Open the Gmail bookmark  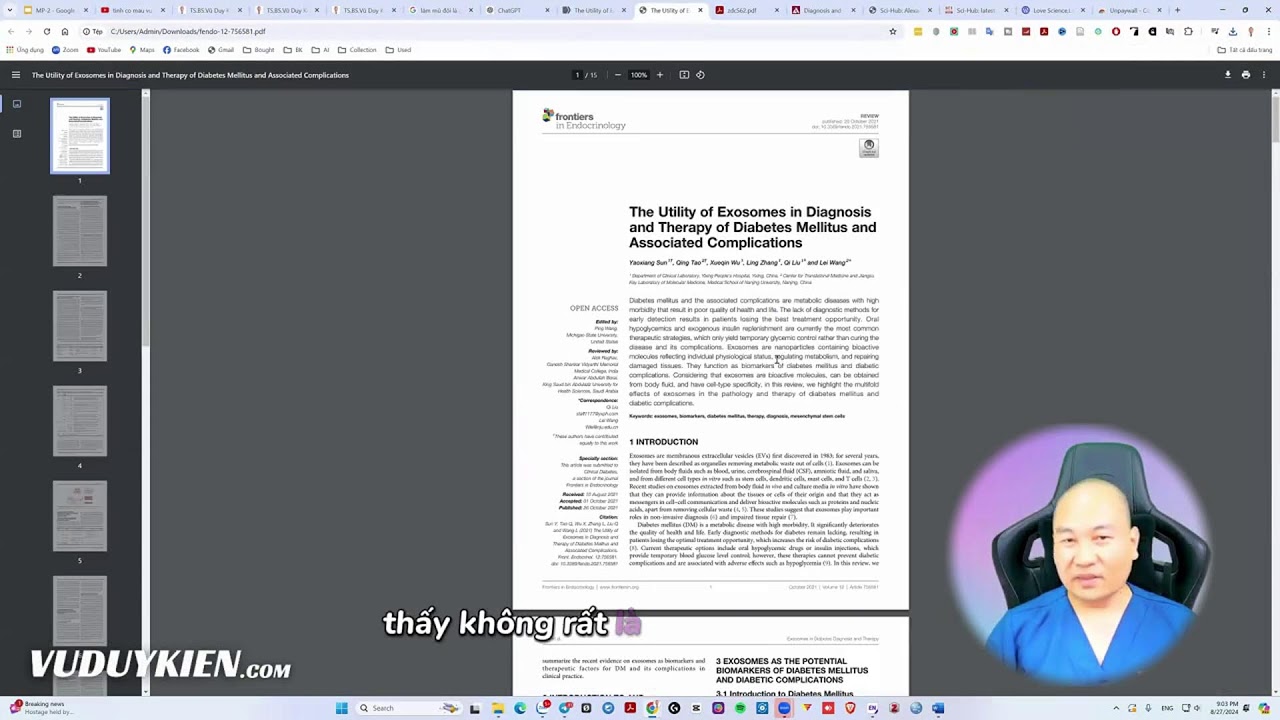pyautogui.click(x=221, y=50)
